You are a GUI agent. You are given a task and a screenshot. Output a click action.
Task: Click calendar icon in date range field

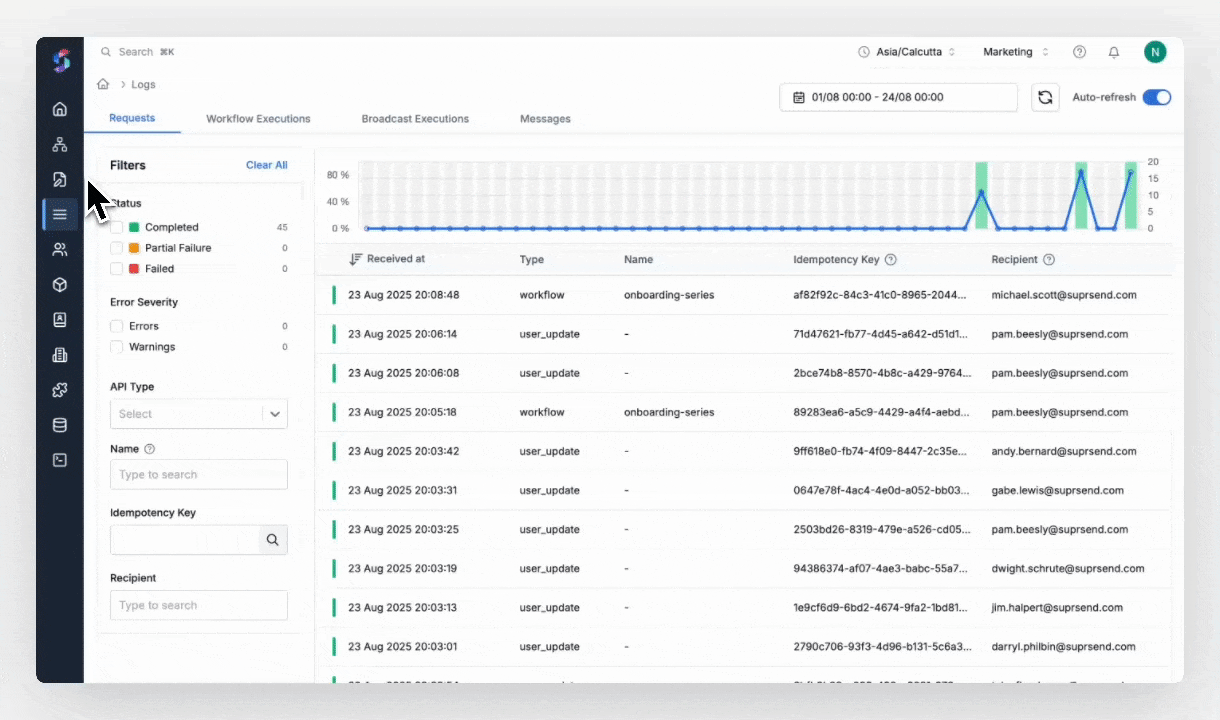coord(799,97)
